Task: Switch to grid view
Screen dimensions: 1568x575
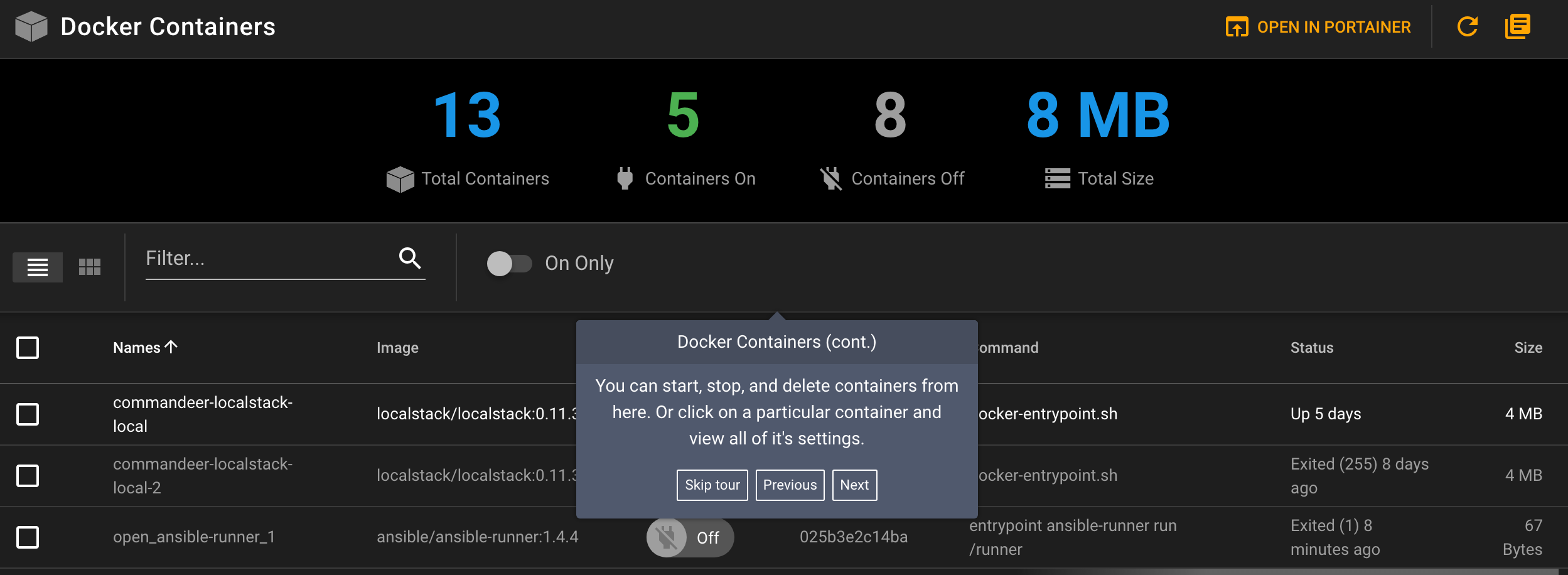Action: point(90,267)
